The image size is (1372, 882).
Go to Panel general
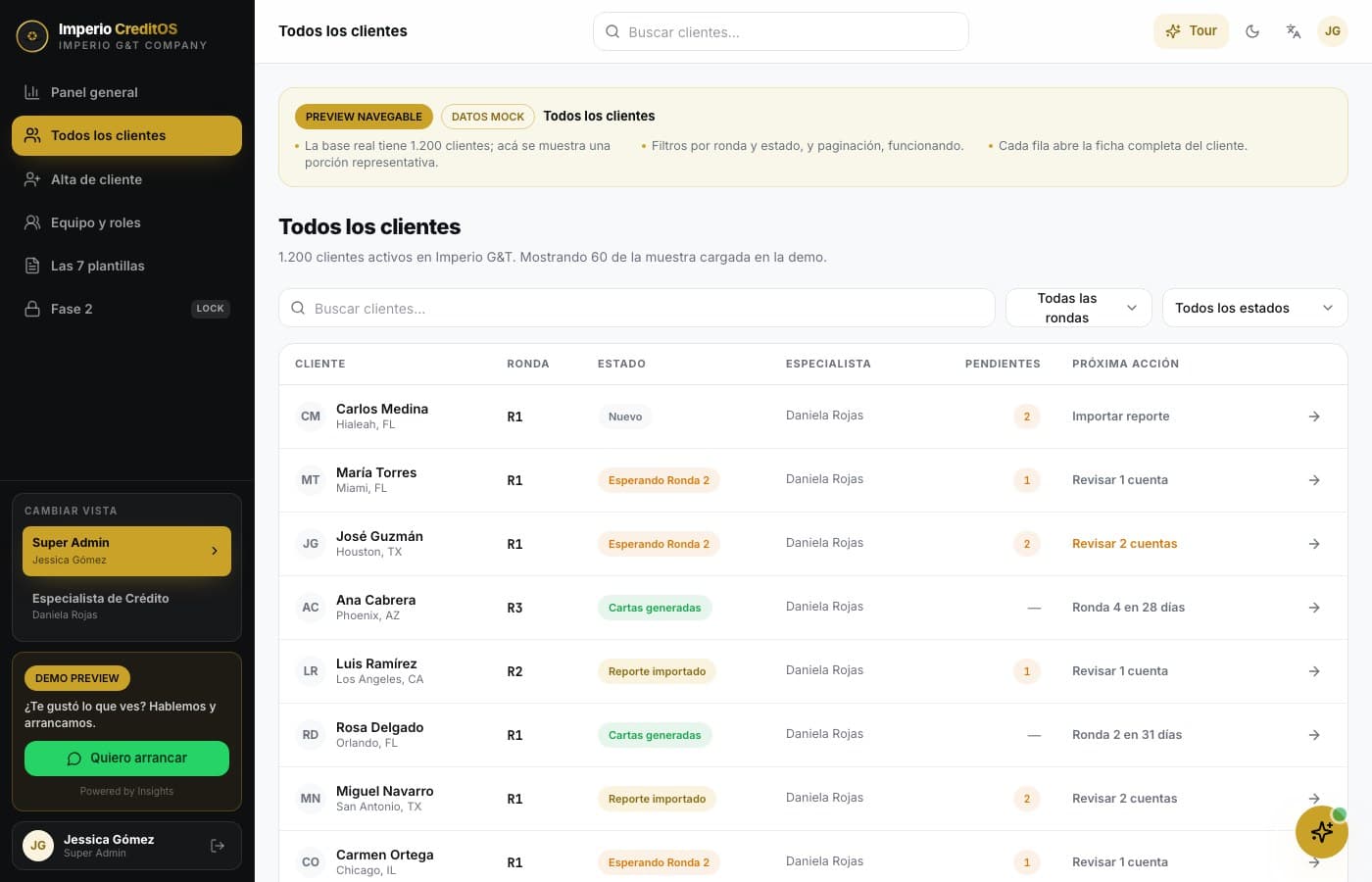point(126,92)
